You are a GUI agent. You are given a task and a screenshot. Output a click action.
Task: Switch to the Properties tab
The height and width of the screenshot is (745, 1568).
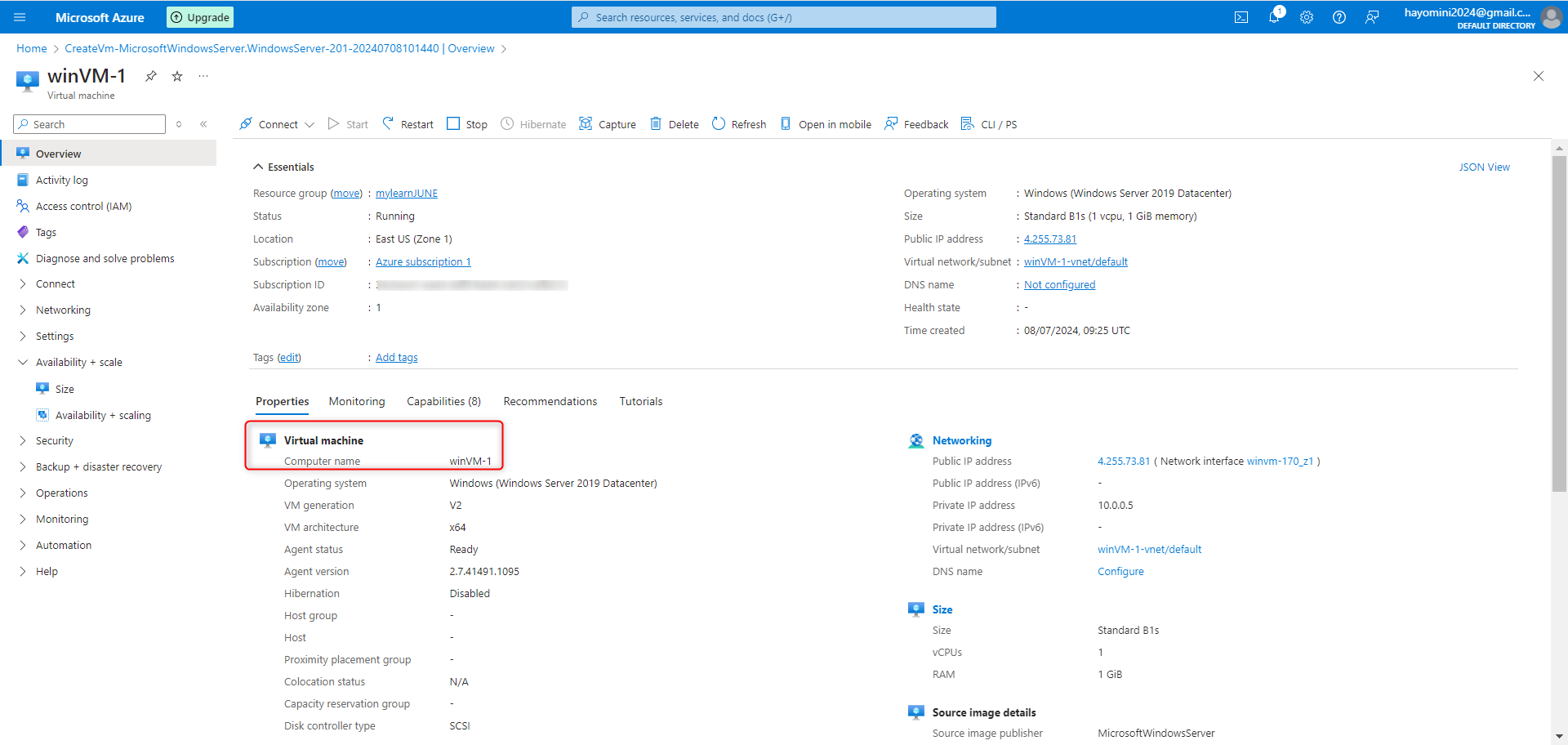click(282, 402)
